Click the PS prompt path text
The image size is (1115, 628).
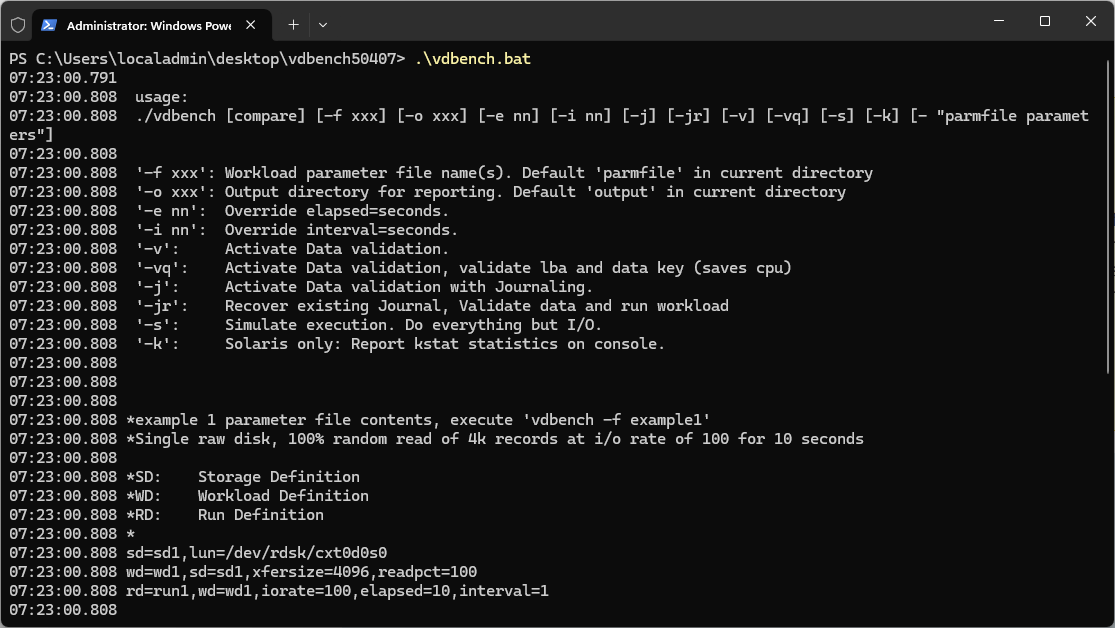coord(207,59)
